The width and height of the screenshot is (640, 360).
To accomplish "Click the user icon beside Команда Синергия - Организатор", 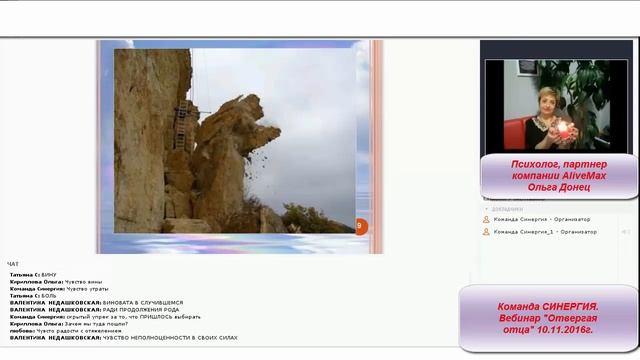I will pyautogui.click(x=486, y=220).
